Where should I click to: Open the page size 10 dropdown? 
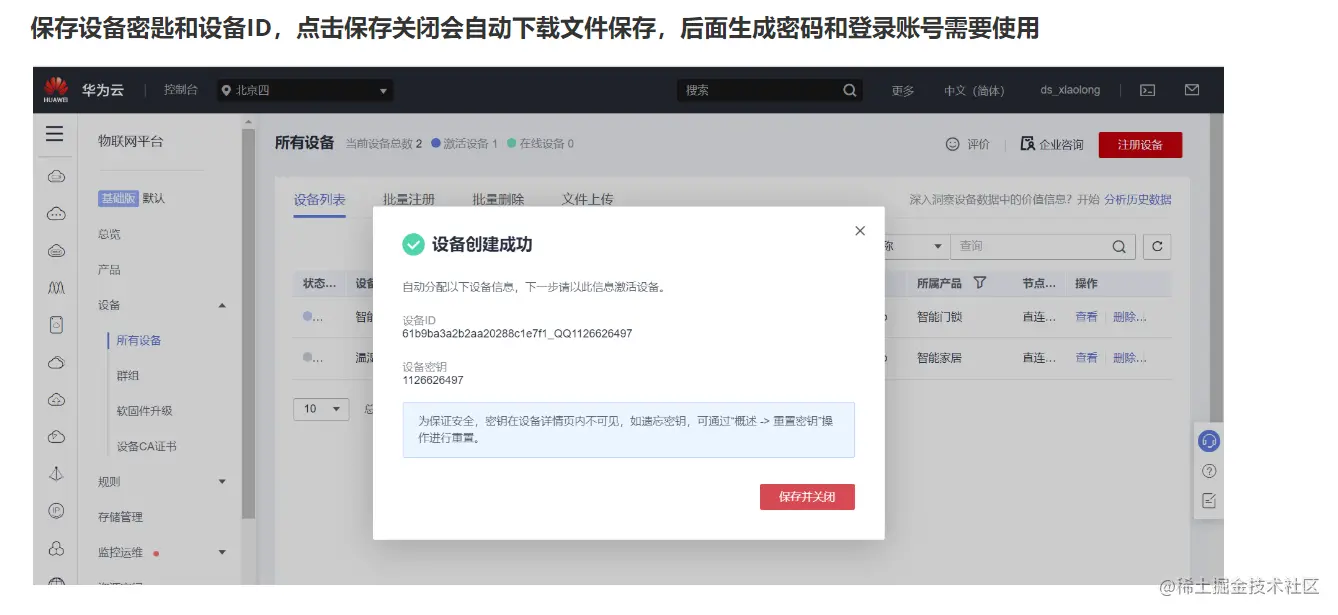(x=321, y=409)
